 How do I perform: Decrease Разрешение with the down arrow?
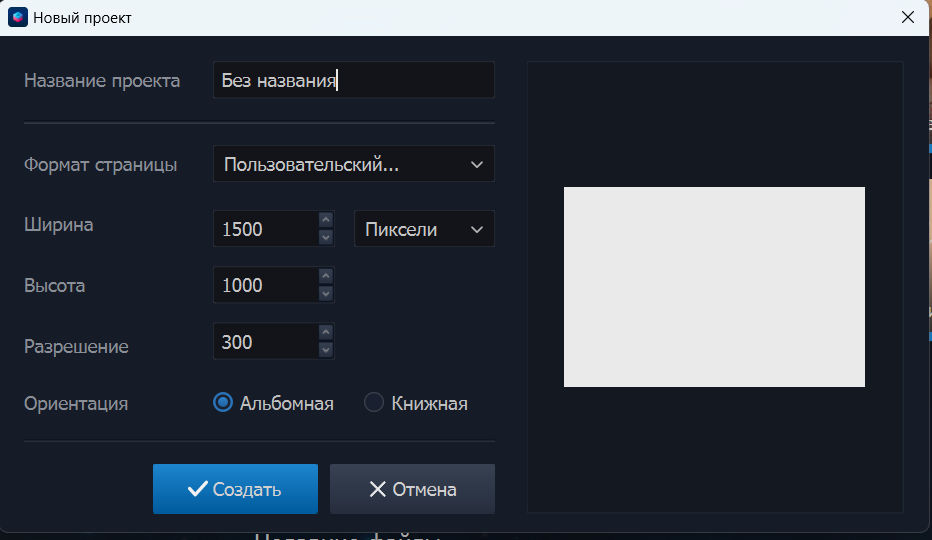click(x=326, y=350)
